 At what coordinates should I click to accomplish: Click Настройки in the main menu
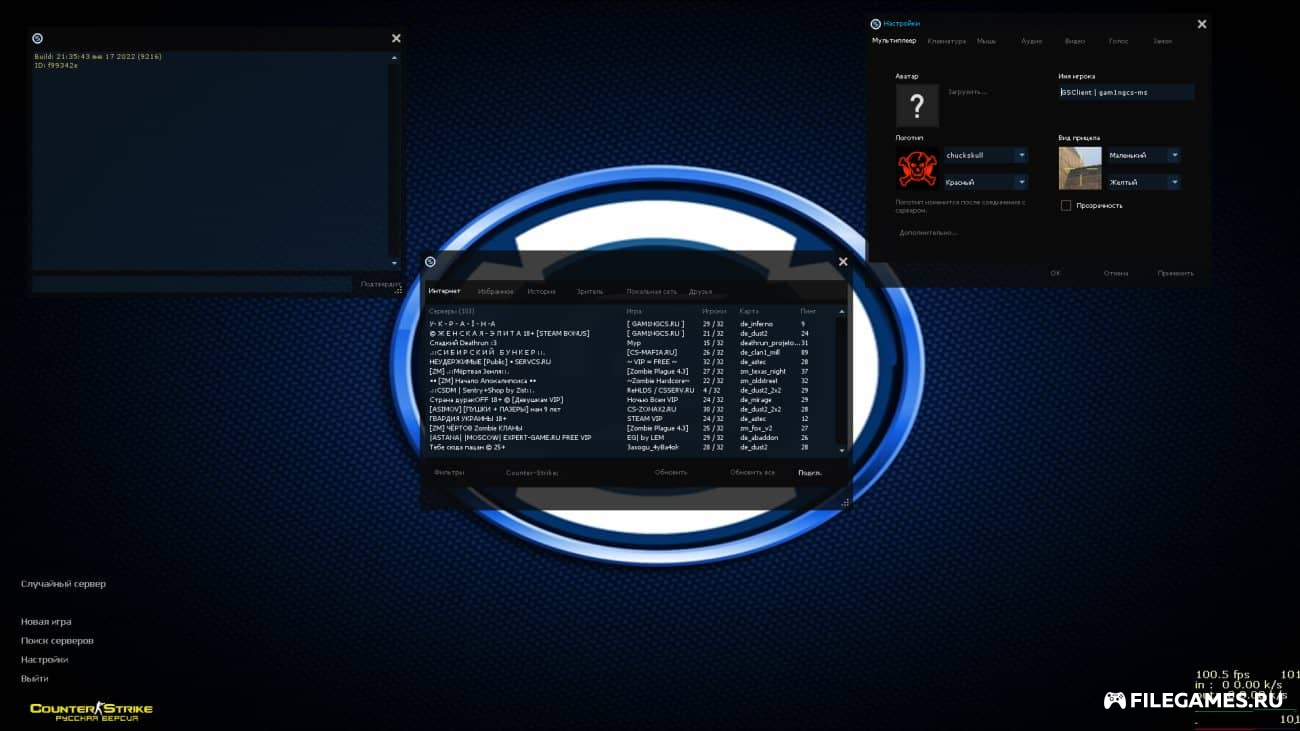tap(44, 660)
